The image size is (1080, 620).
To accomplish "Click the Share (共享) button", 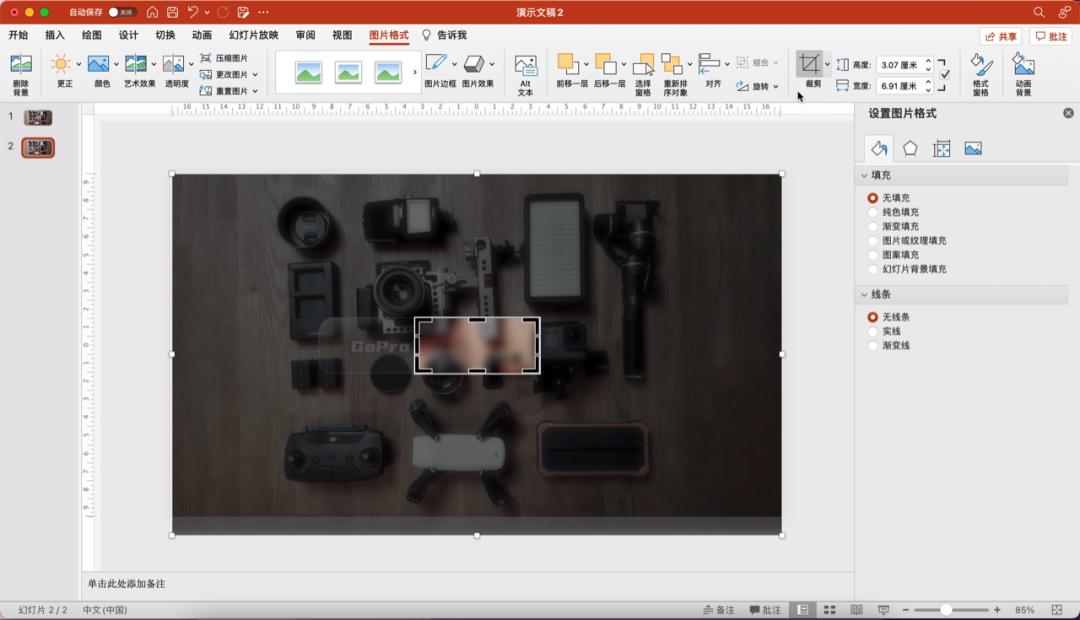I will tap(1000, 36).
